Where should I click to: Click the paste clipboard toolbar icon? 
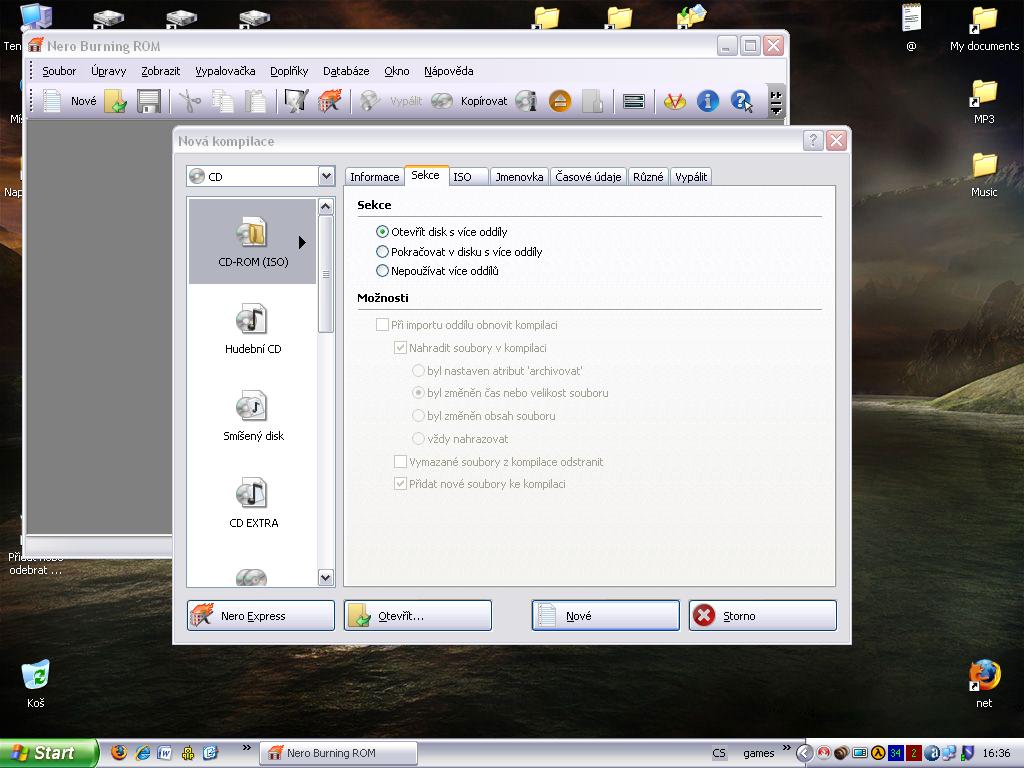pyautogui.click(x=255, y=101)
